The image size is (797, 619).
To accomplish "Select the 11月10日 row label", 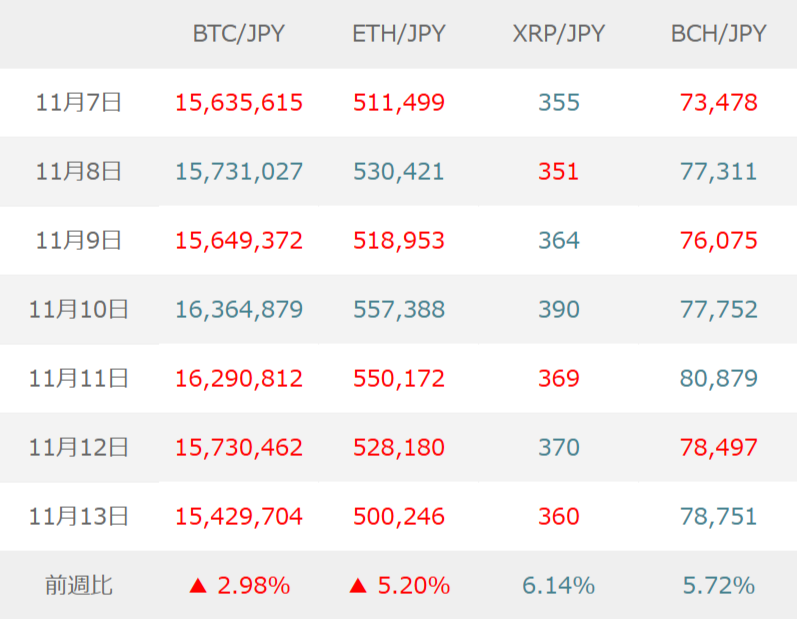I will click(78, 309).
